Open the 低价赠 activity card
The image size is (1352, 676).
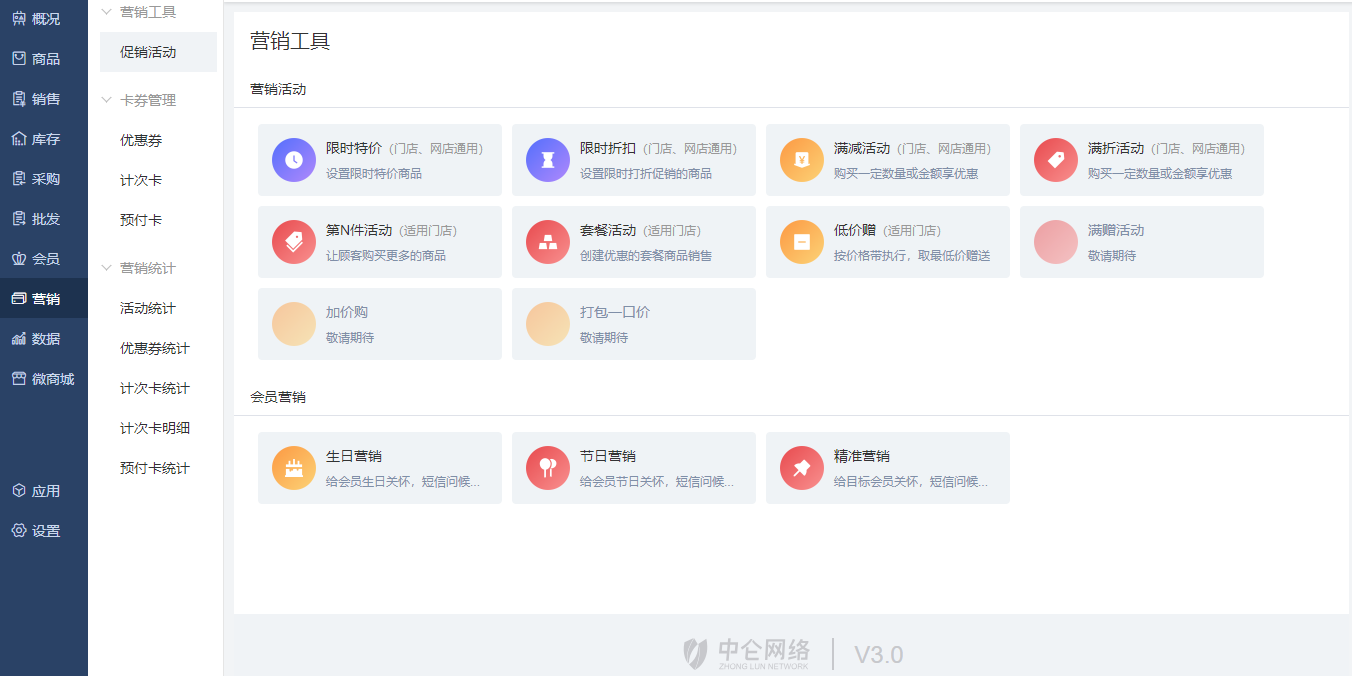click(x=887, y=242)
